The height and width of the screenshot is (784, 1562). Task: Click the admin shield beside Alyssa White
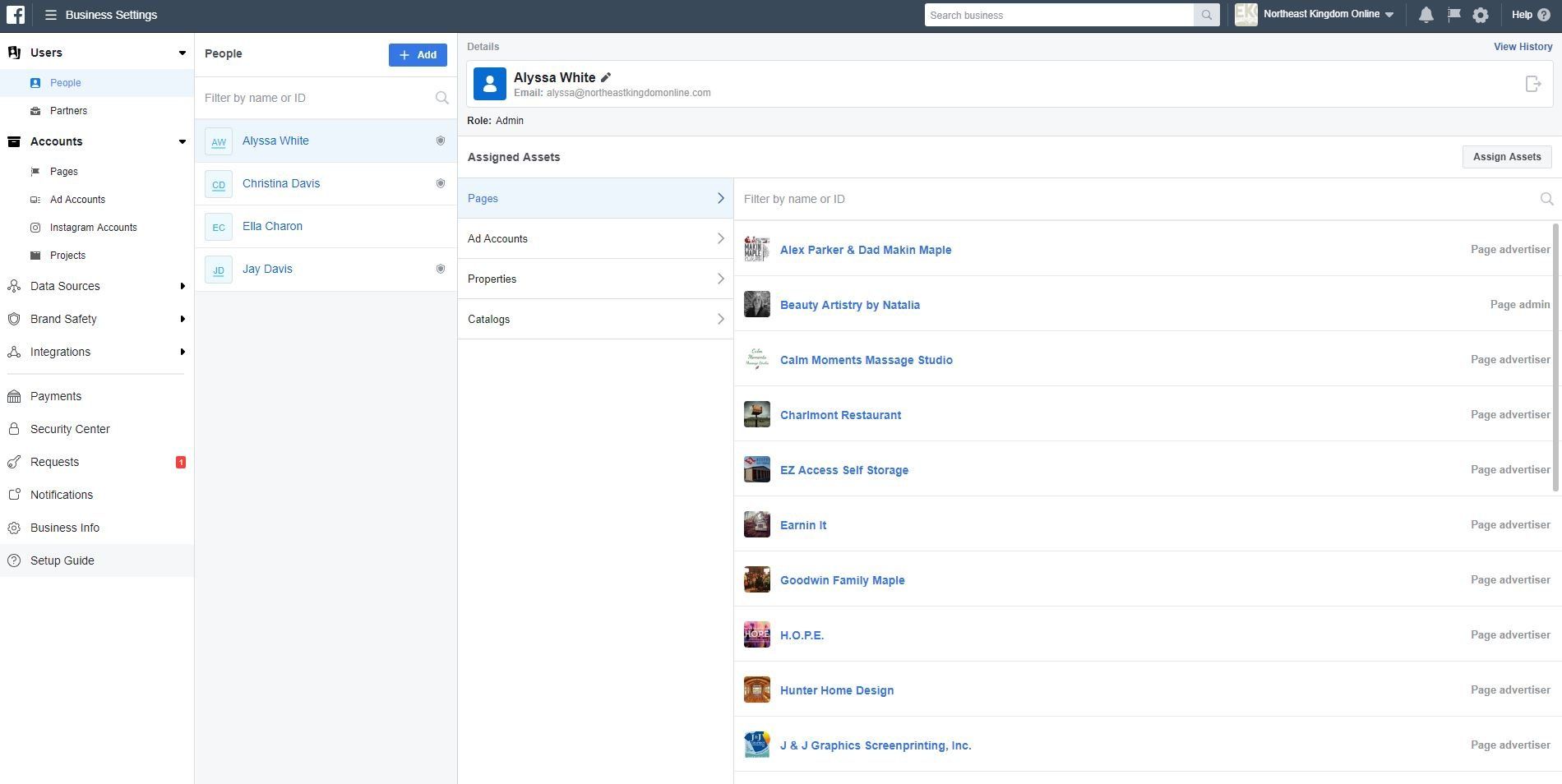click(441, 141)
